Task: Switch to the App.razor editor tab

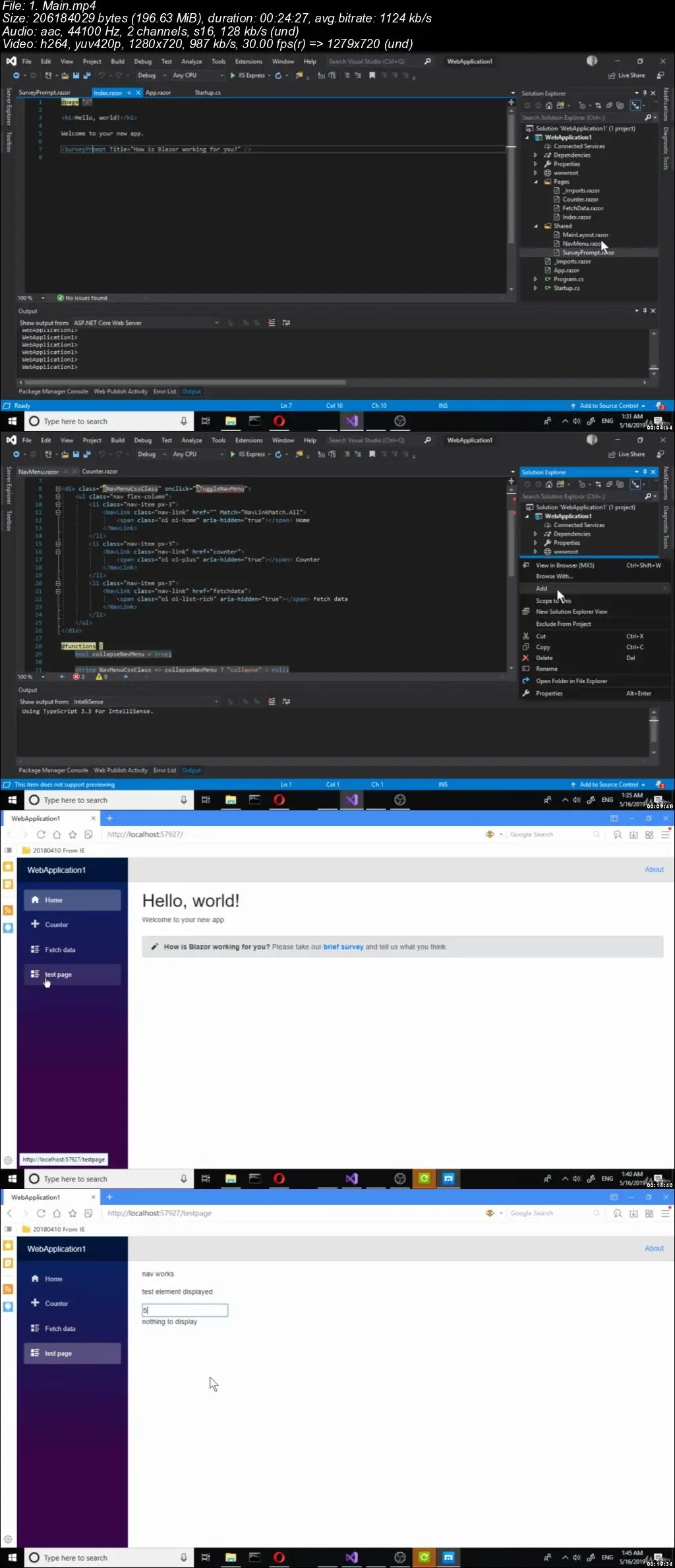Action: pyautogui.click(x=158, y=93)
